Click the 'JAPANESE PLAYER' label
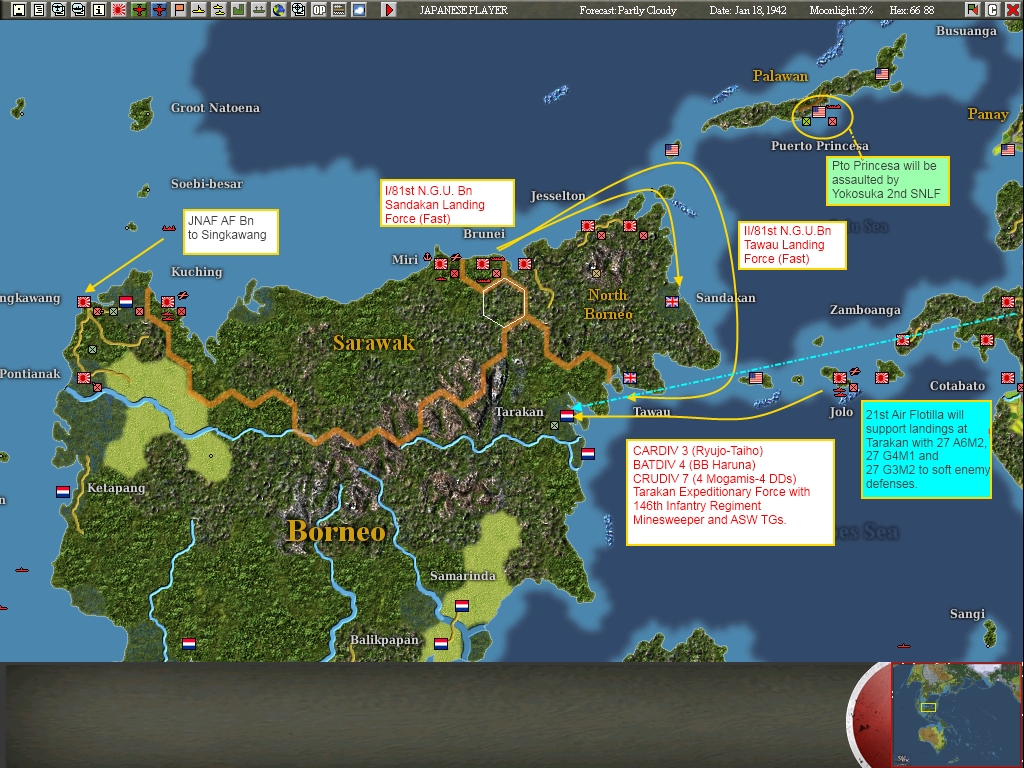 coord(463,10)
